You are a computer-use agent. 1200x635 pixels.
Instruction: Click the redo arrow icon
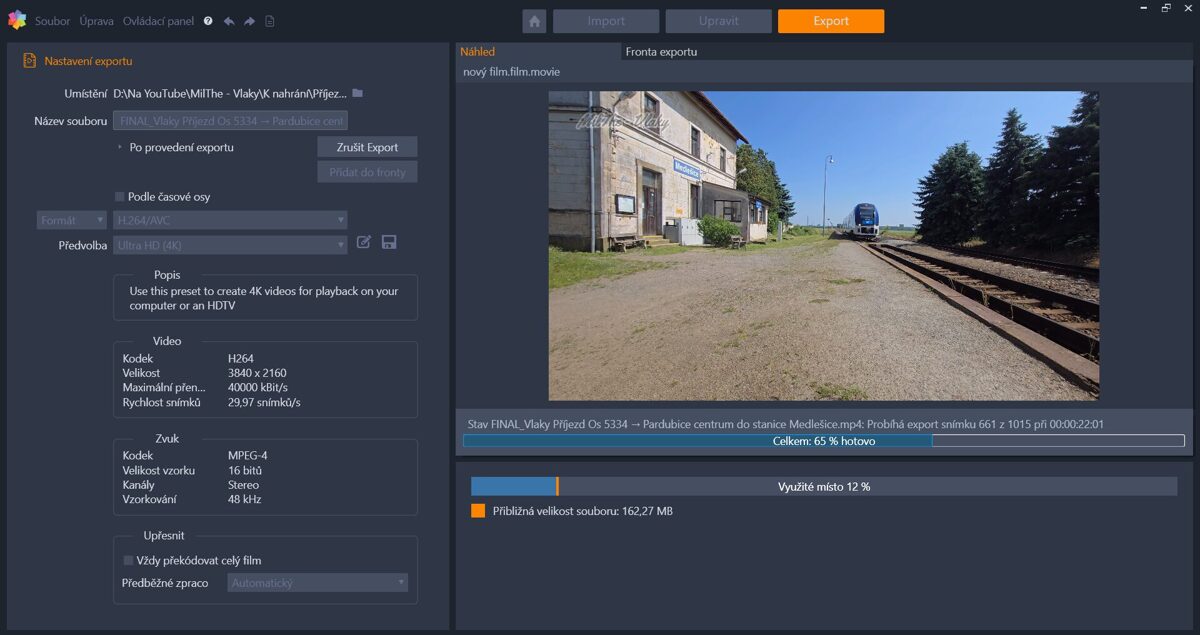249,21
